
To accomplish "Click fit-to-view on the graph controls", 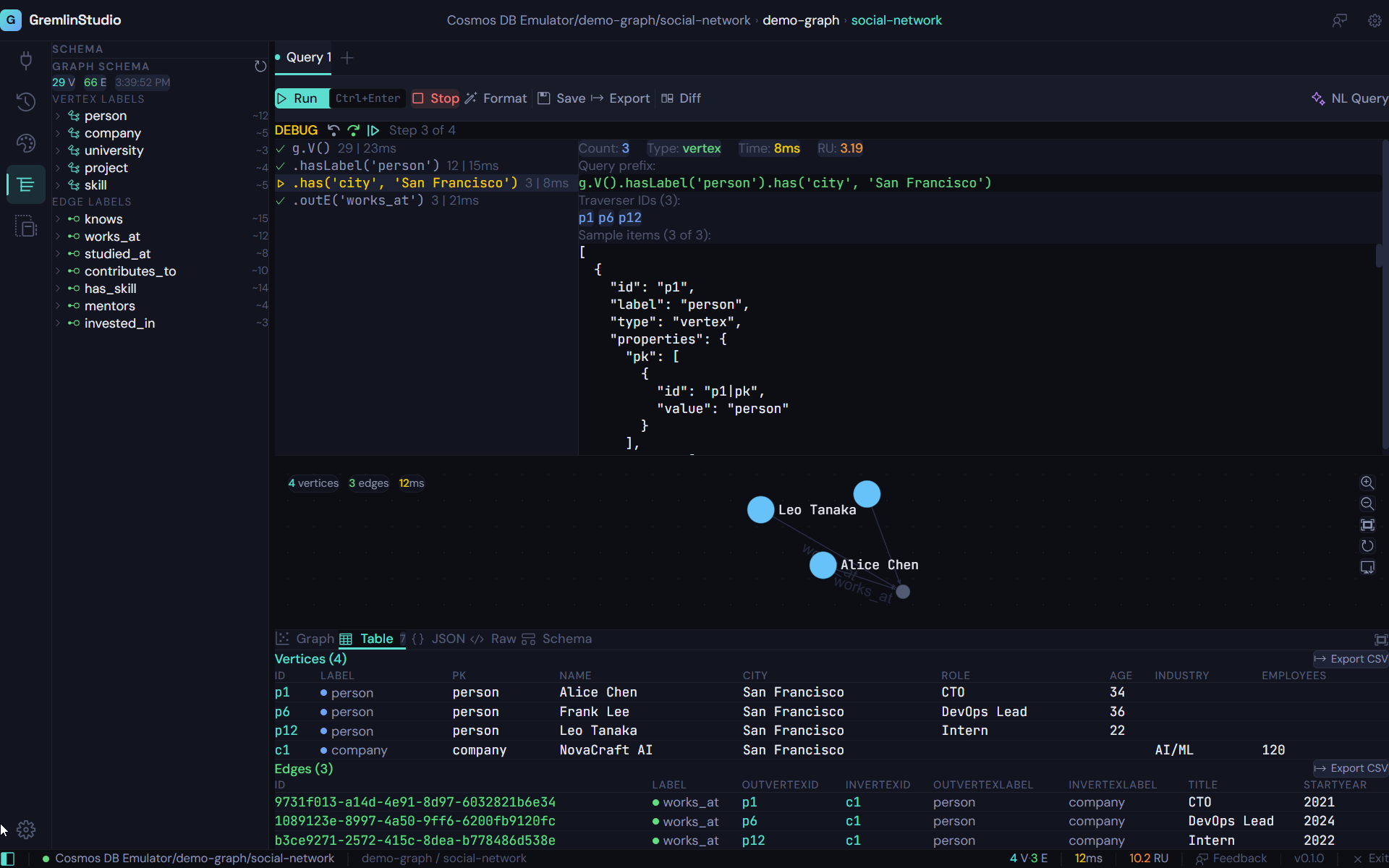I will (x=1368, y=525).
